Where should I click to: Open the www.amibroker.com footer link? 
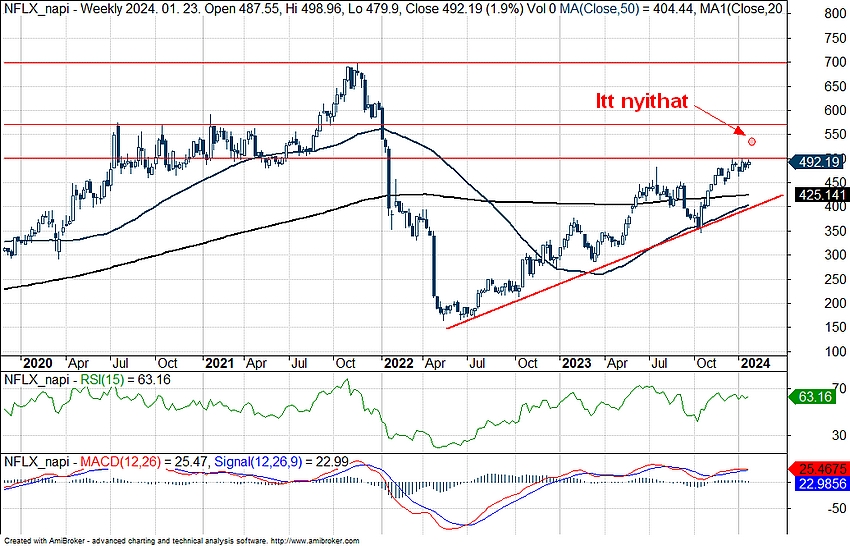point(314,541)
